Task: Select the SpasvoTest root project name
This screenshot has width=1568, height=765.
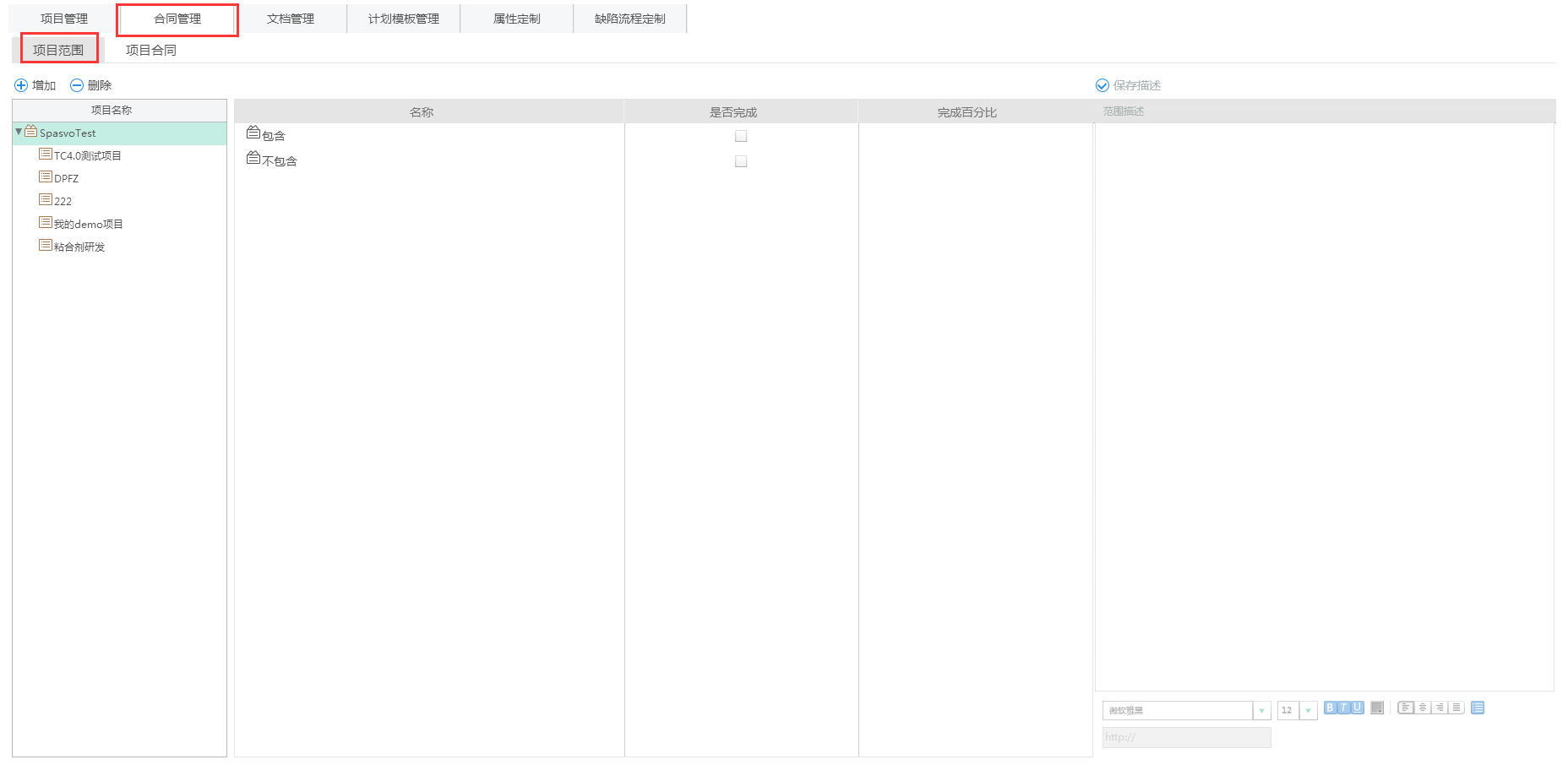Action: [68, 133]
